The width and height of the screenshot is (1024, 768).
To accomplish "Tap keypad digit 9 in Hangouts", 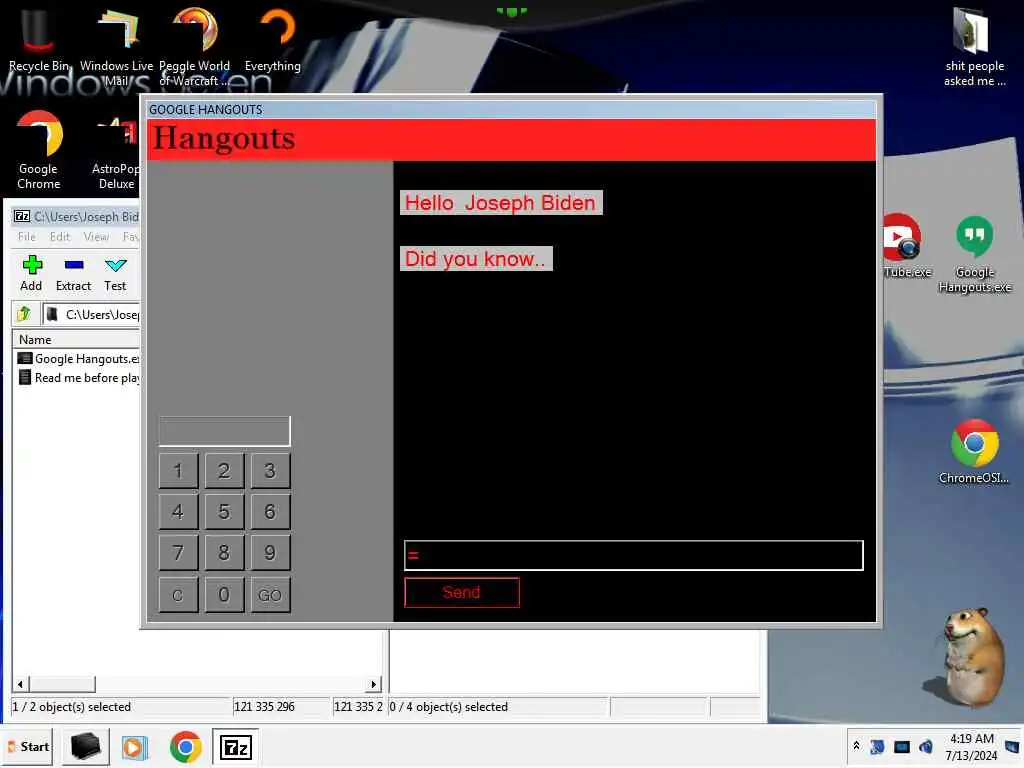I will click(270, 553).
